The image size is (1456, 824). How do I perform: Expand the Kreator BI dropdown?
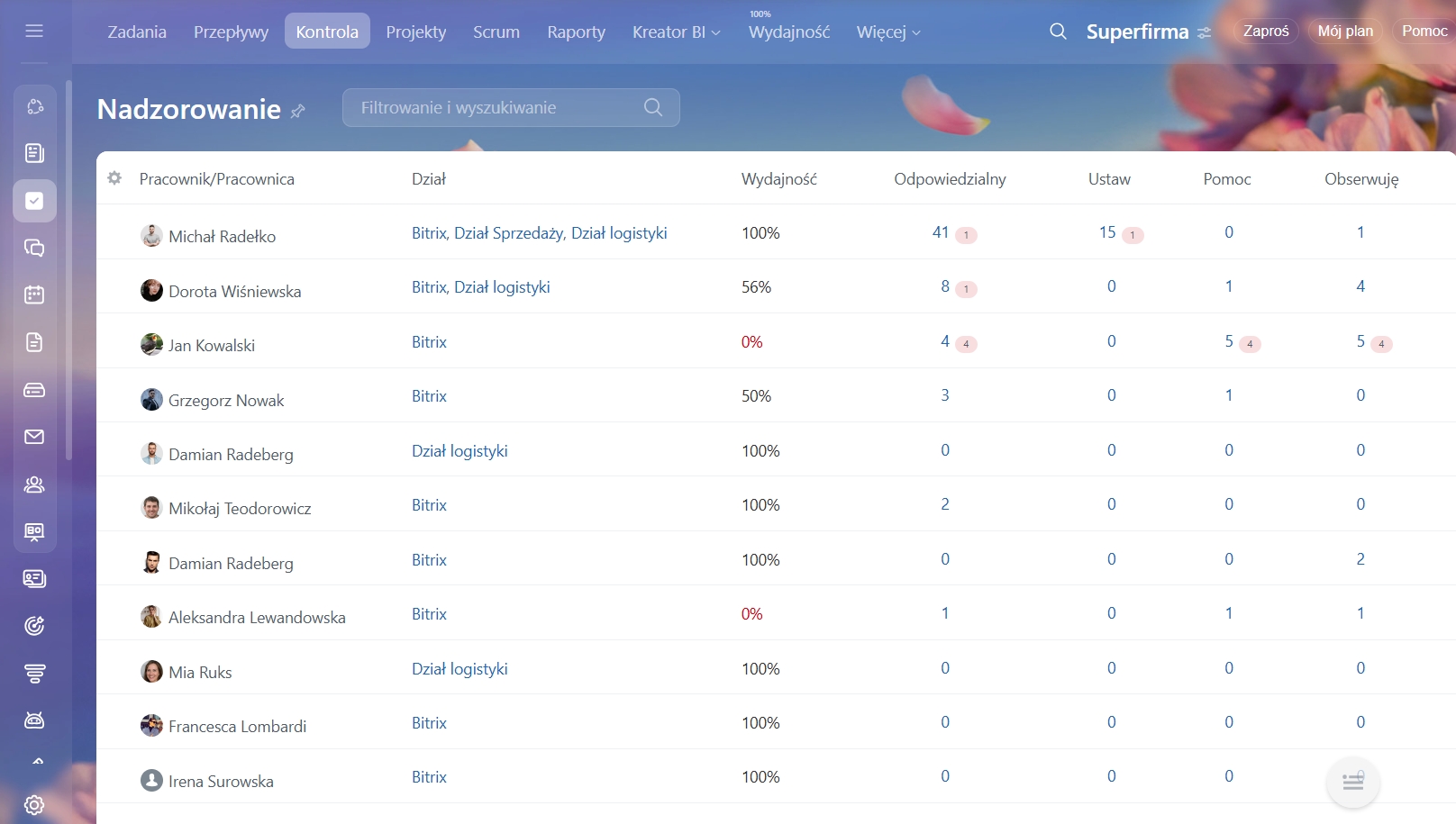point(716,33)
